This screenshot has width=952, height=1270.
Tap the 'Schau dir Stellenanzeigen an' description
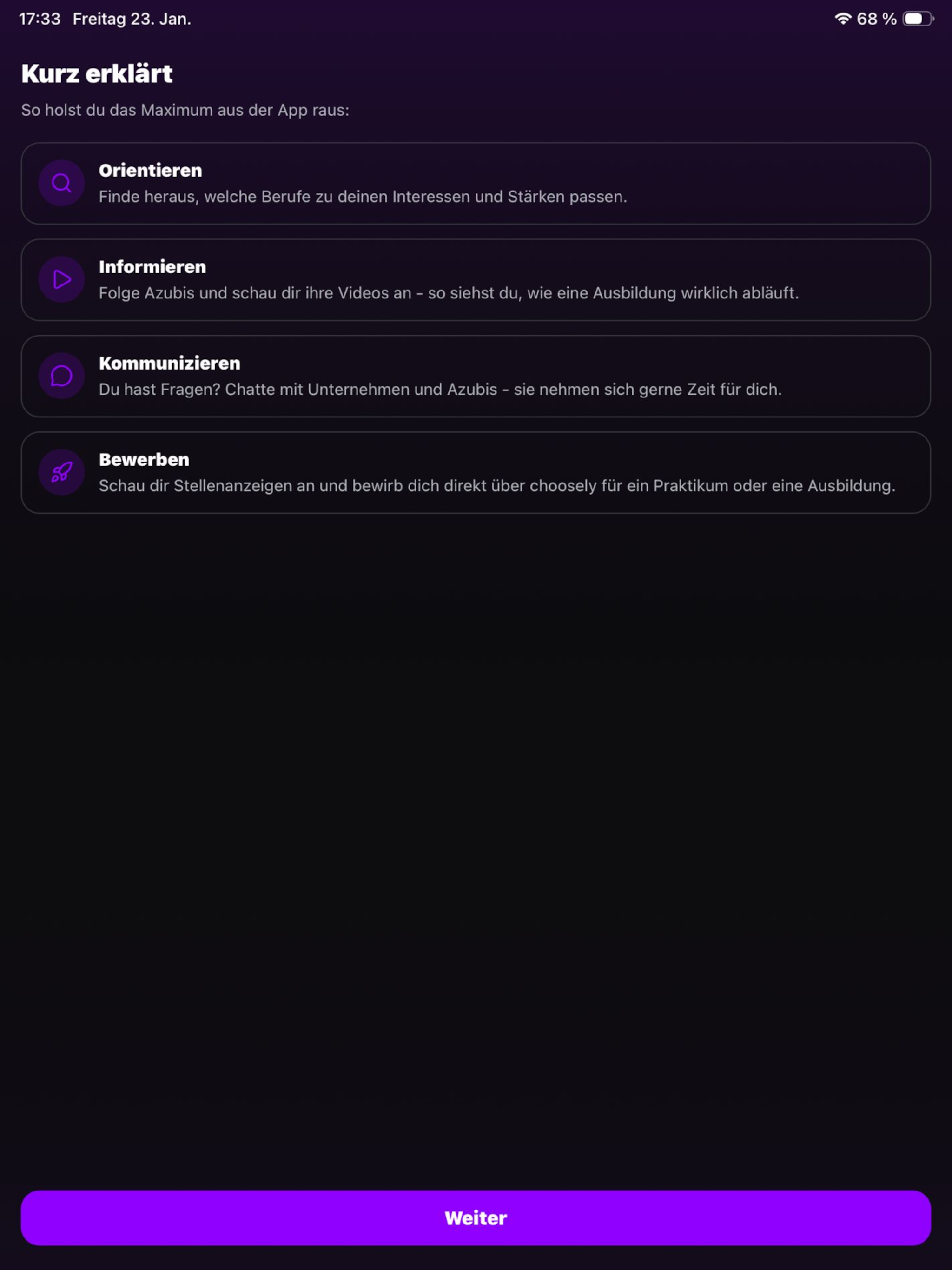pyautogui.click(x=497, y=486)
